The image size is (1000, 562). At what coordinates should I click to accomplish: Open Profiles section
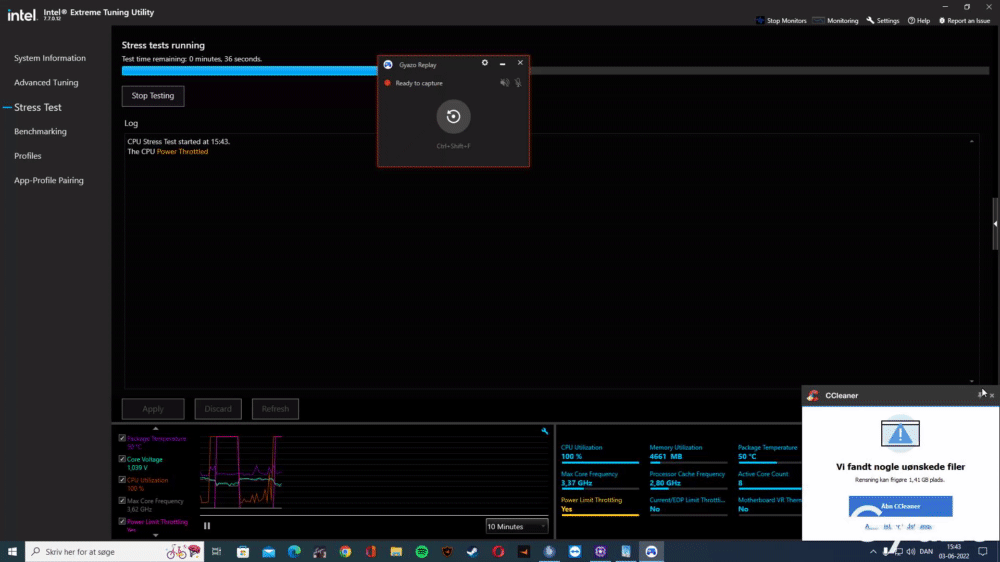point(27,156)
